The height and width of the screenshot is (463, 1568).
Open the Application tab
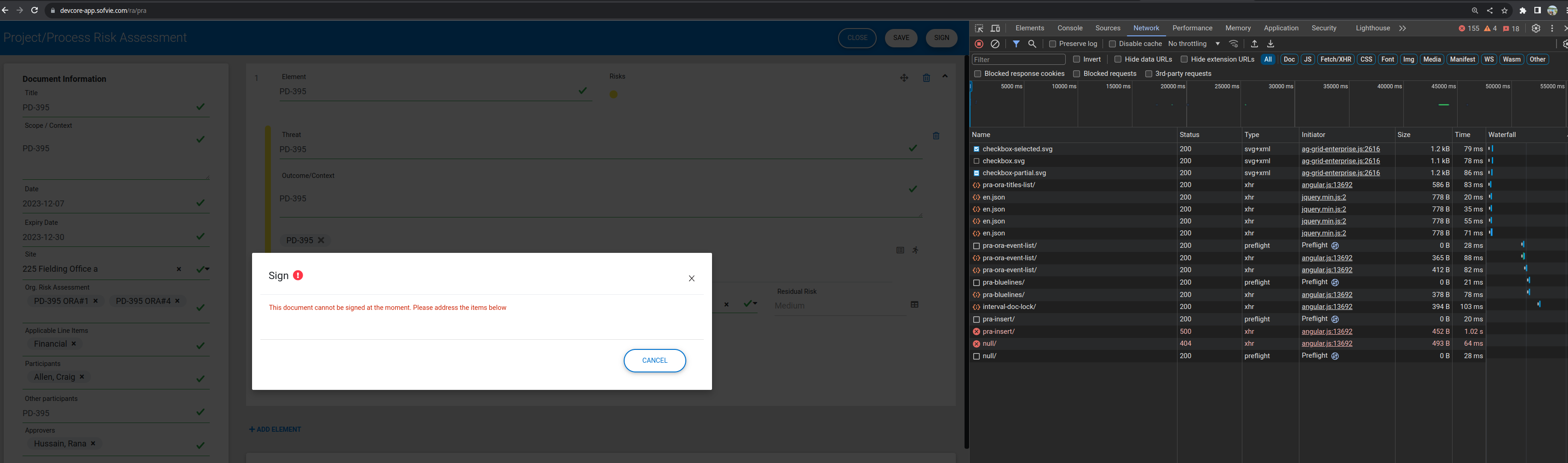(1281, 28)
